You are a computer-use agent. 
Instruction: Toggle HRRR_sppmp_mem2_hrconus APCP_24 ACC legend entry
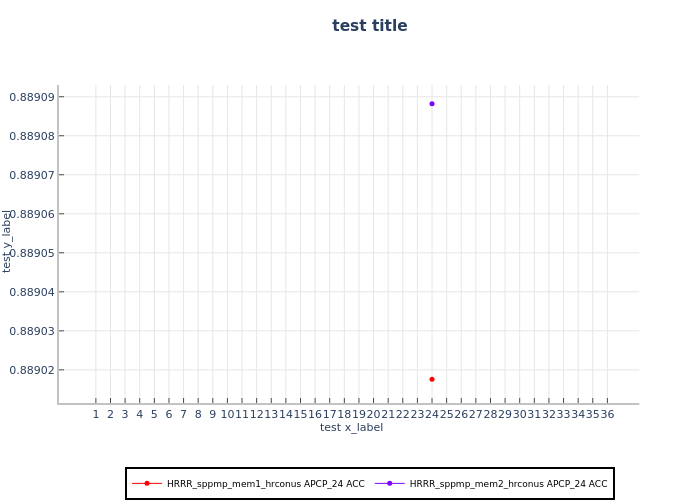tap(508, 484)
